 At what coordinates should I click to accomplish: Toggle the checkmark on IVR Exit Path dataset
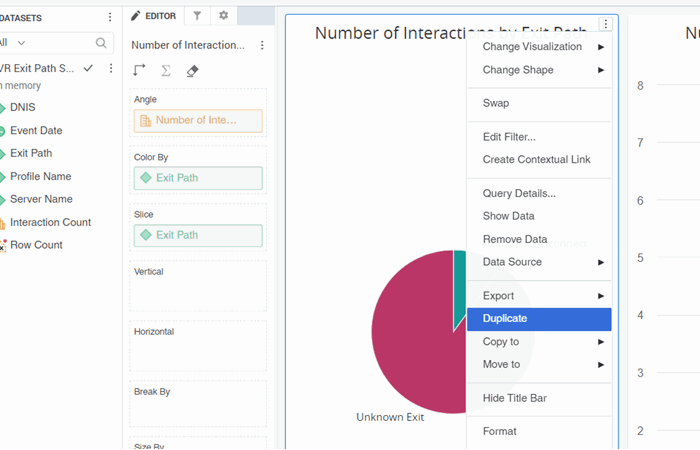pos(89,68)
